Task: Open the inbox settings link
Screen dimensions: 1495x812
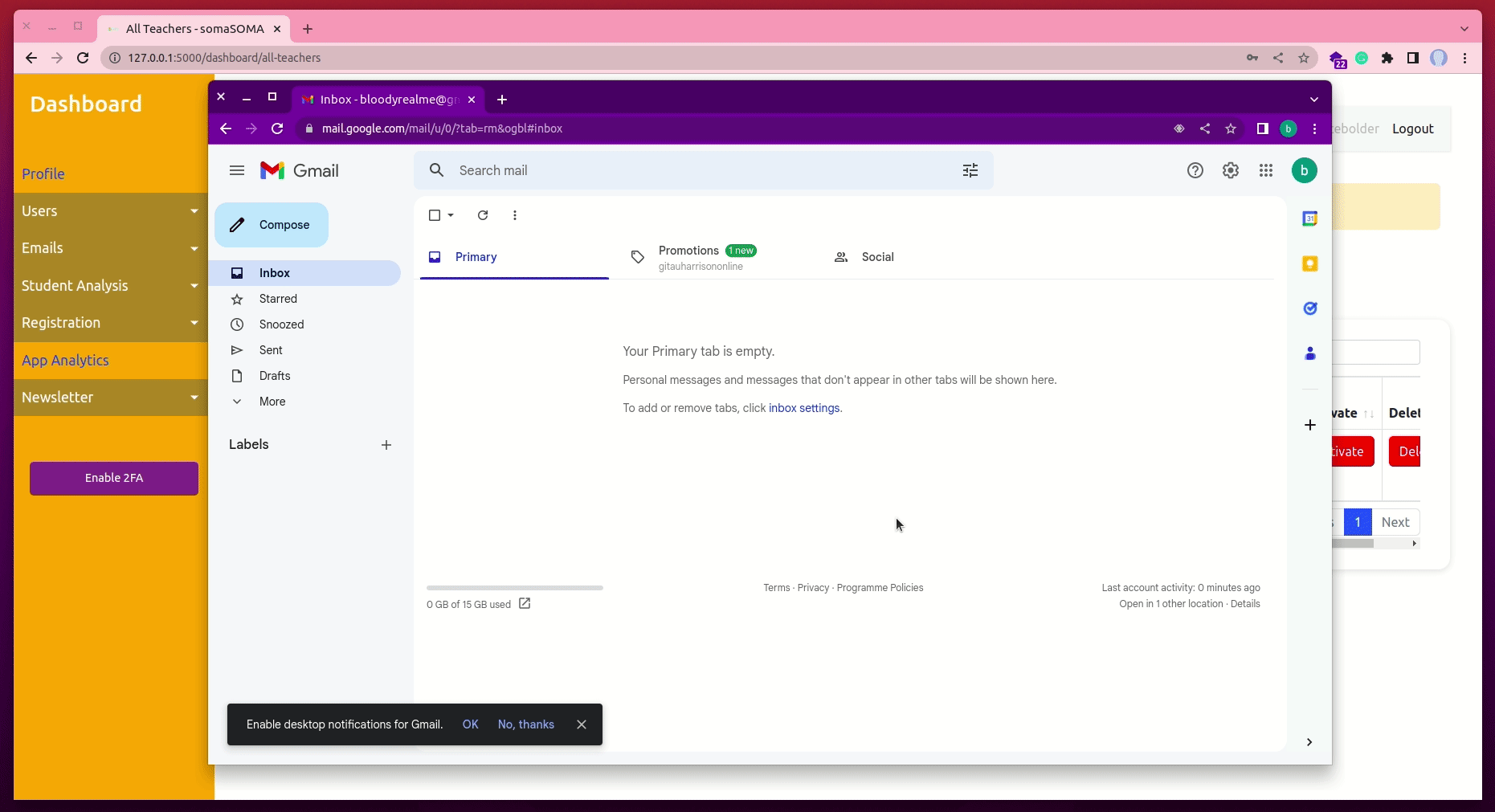Action: pos(803,408)
